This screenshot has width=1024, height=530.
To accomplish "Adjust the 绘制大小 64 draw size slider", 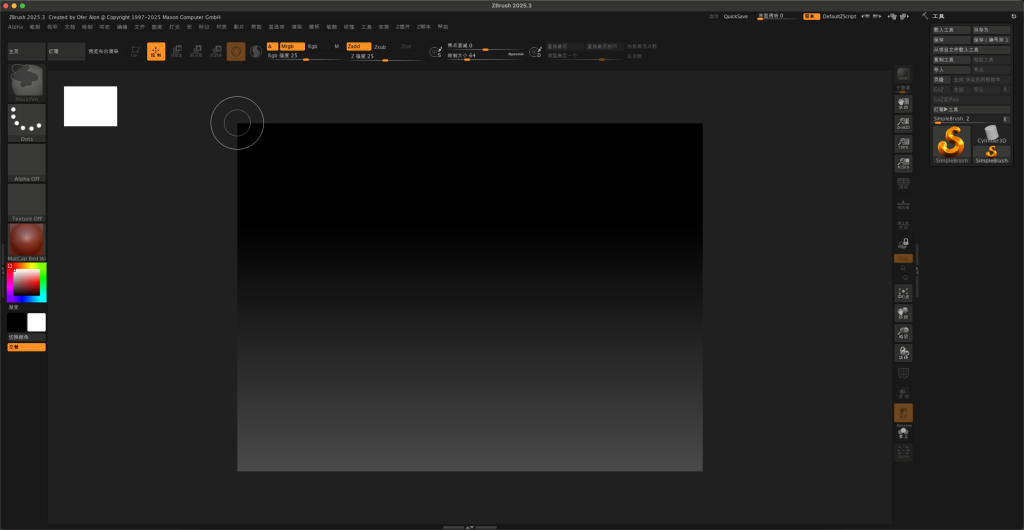I will [x=485, y=57].
